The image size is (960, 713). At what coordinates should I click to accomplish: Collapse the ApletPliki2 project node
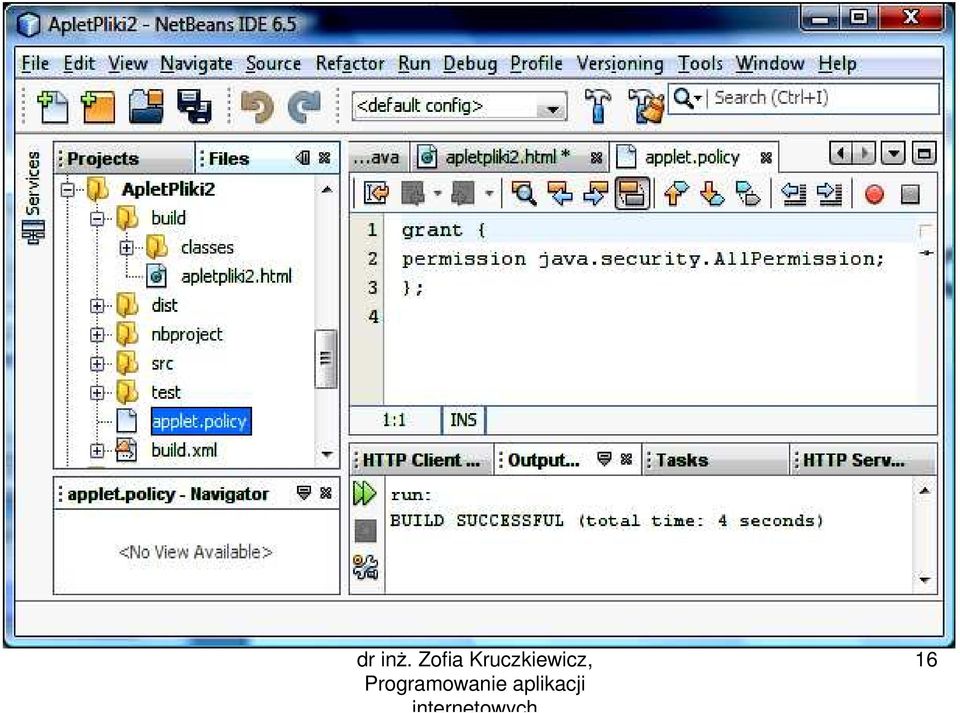click(67, 190)
